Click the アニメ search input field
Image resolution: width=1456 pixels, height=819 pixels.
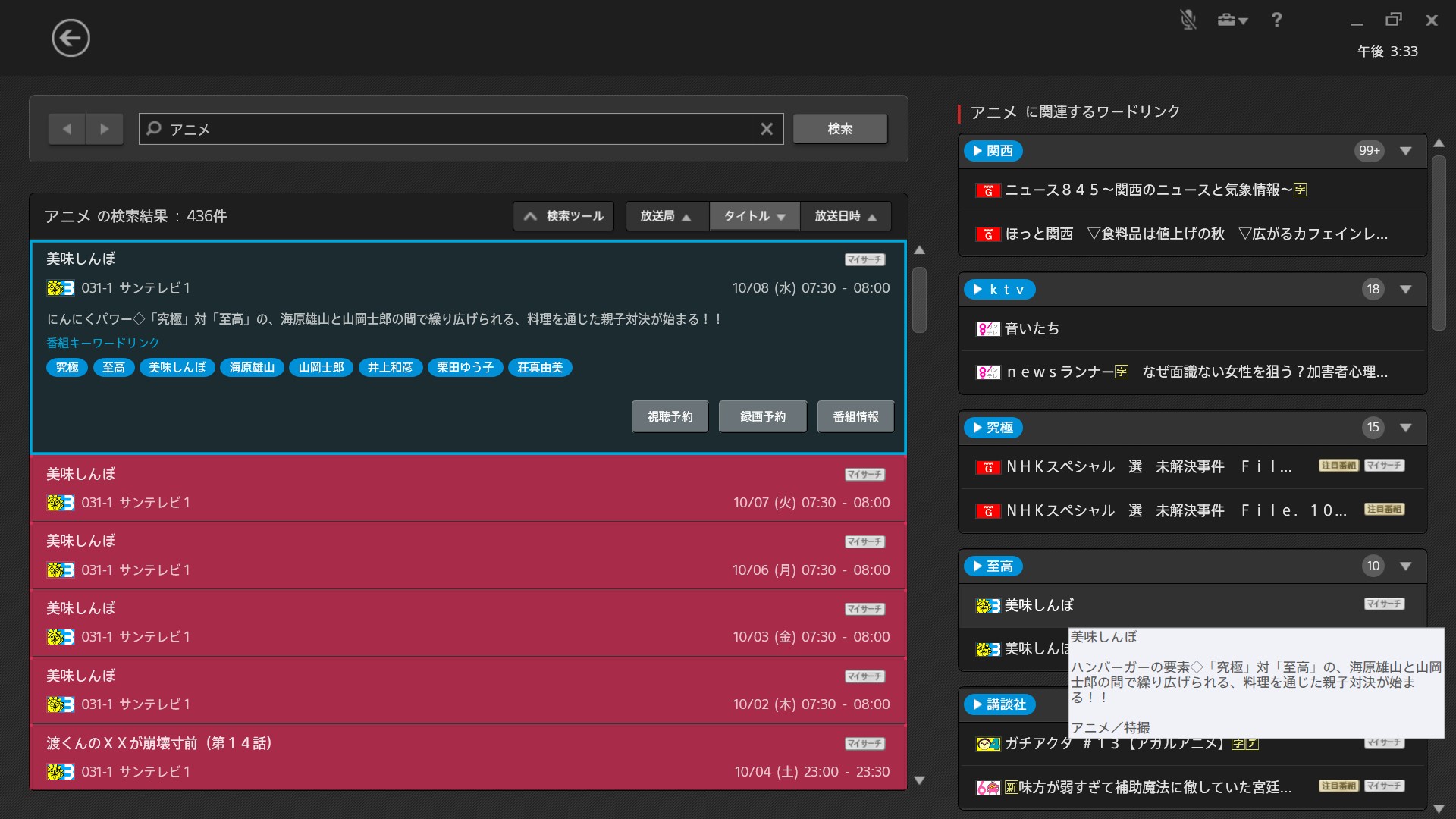click(455, 129)
